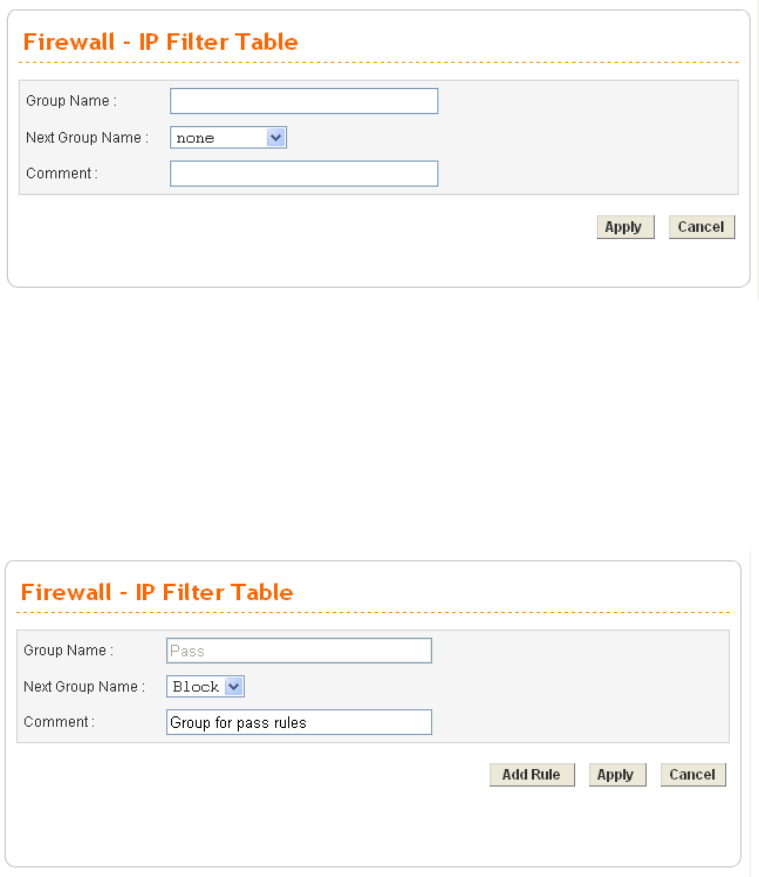The image size is (759, 877).
Task: Click the Group Name label beside the empty field
Action: click(71, 101)
